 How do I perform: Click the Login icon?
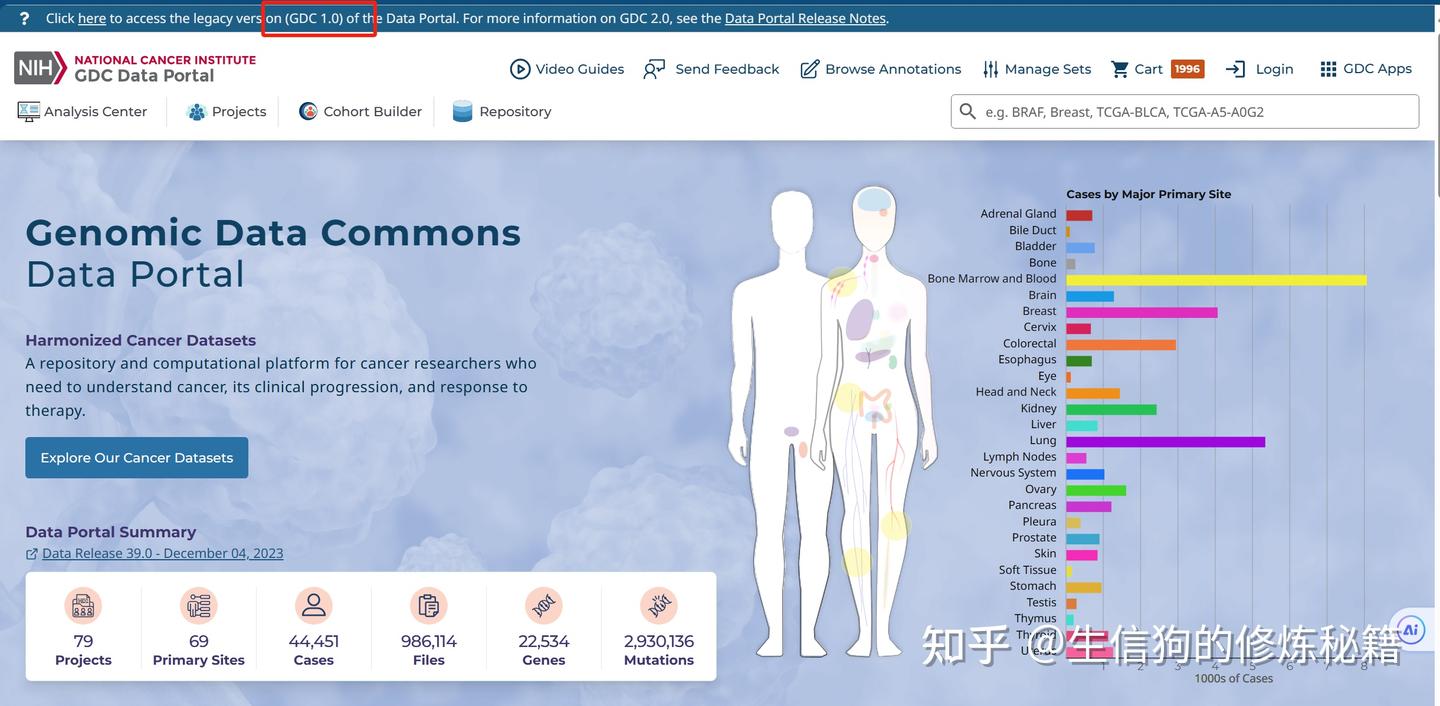point(1233,69)
